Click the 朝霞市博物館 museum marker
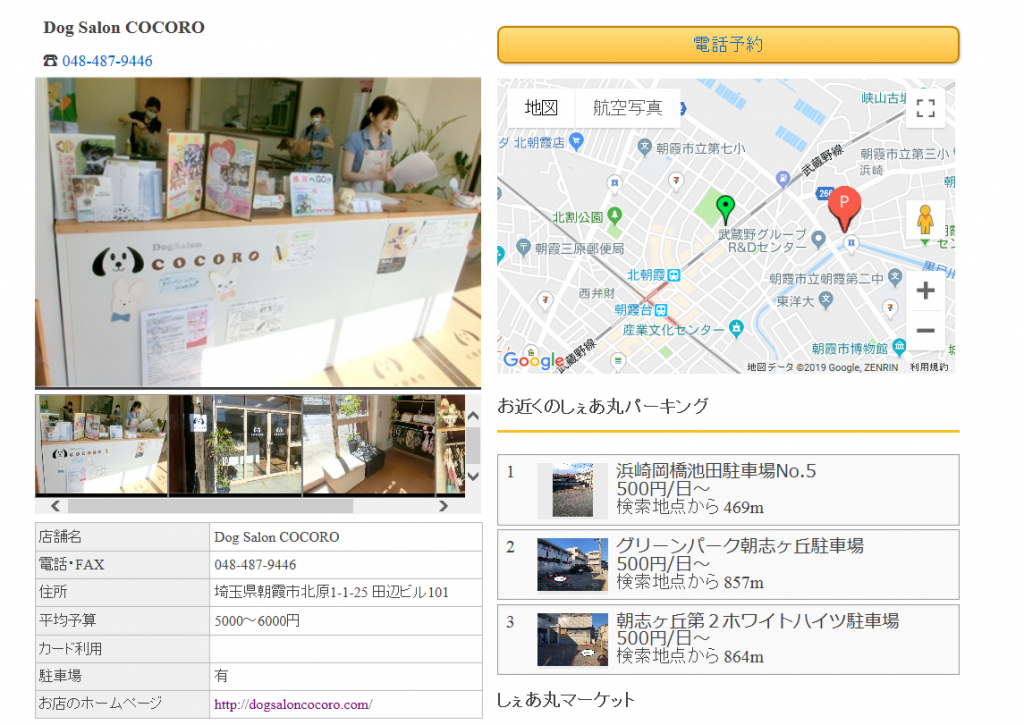Image resolution: width=1024 pixels, height=725 pixels. coord(899,346)
